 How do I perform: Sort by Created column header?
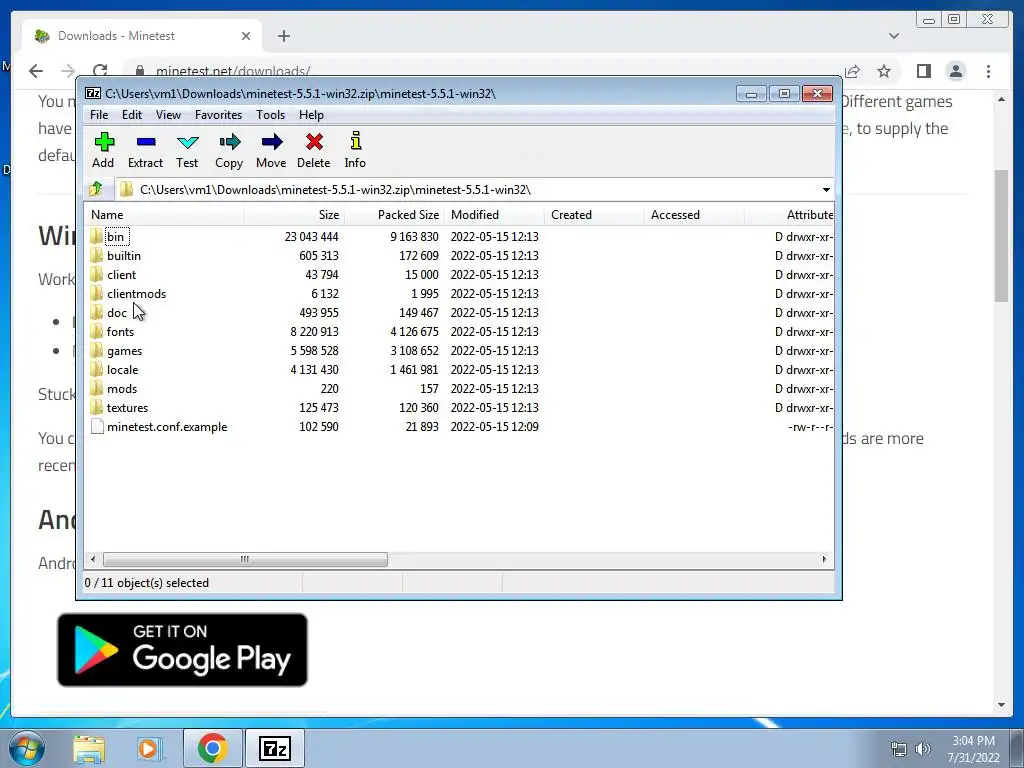(x=594, y=214)
